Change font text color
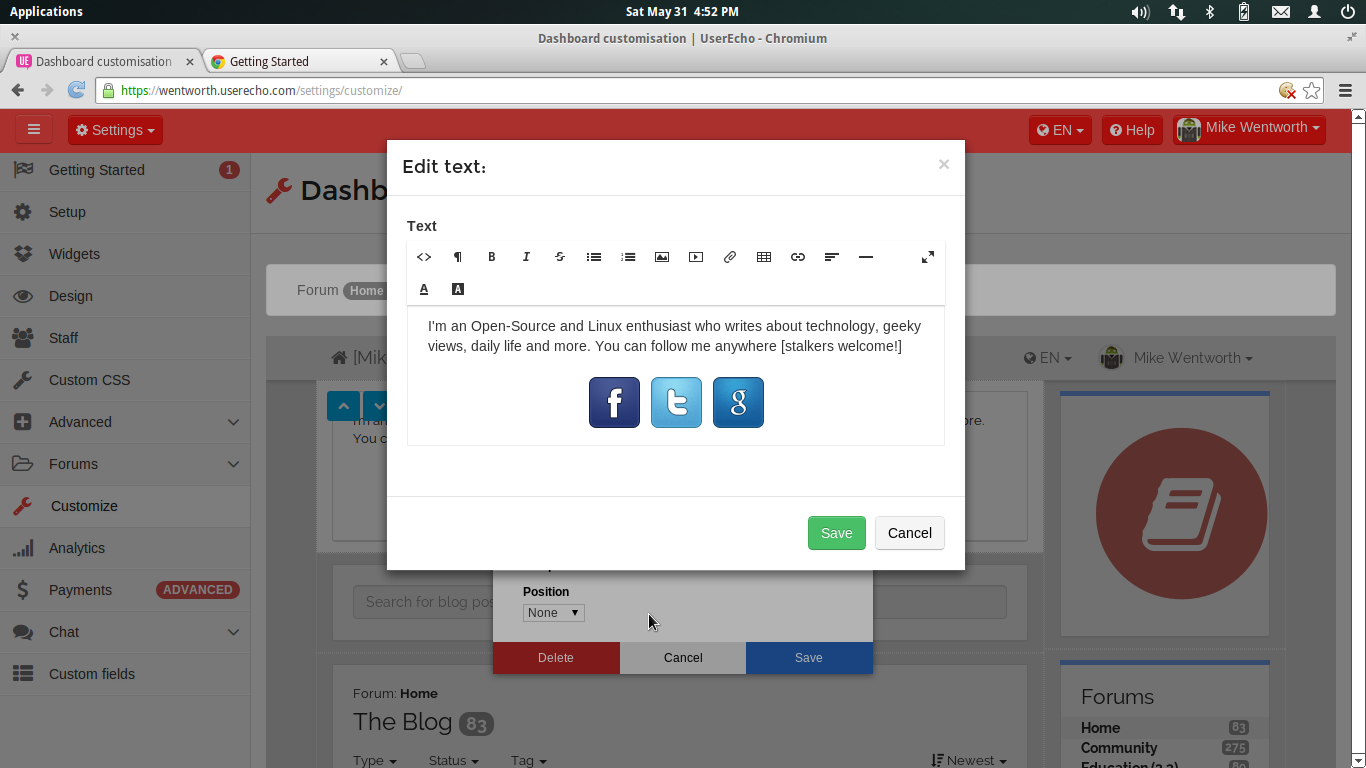 (424, 289)
